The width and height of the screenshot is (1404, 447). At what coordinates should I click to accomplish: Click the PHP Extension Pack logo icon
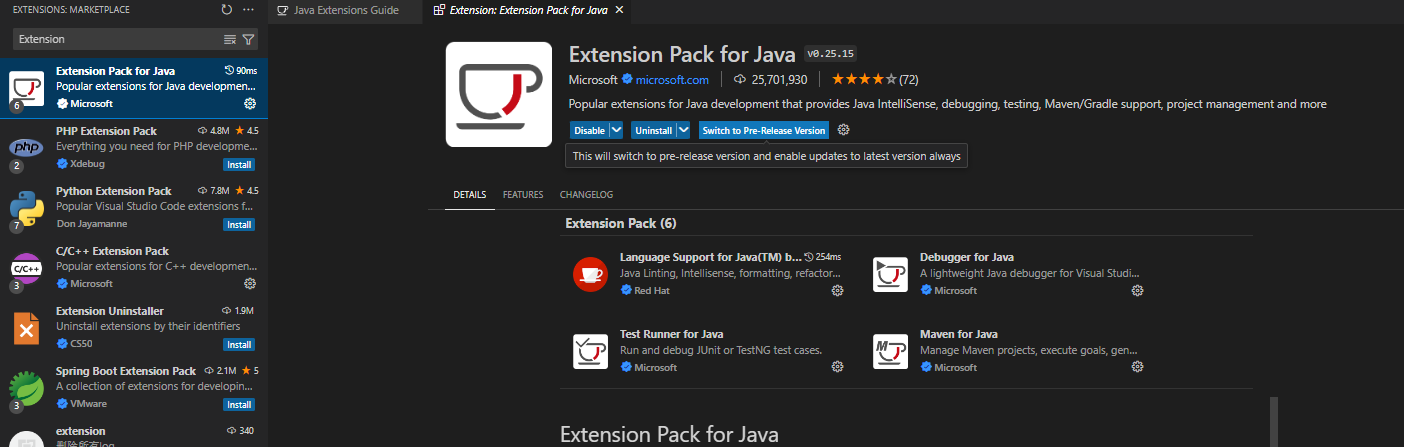point(26,147)
